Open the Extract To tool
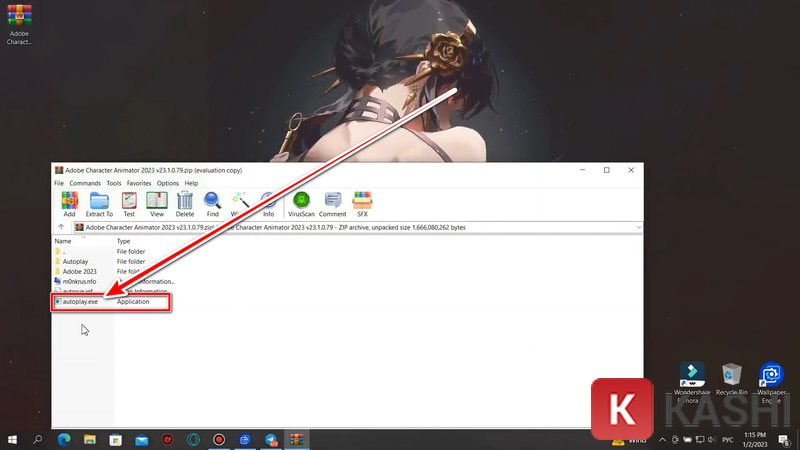The height and width of the screenshot is (450, 800). coord(99,205)
